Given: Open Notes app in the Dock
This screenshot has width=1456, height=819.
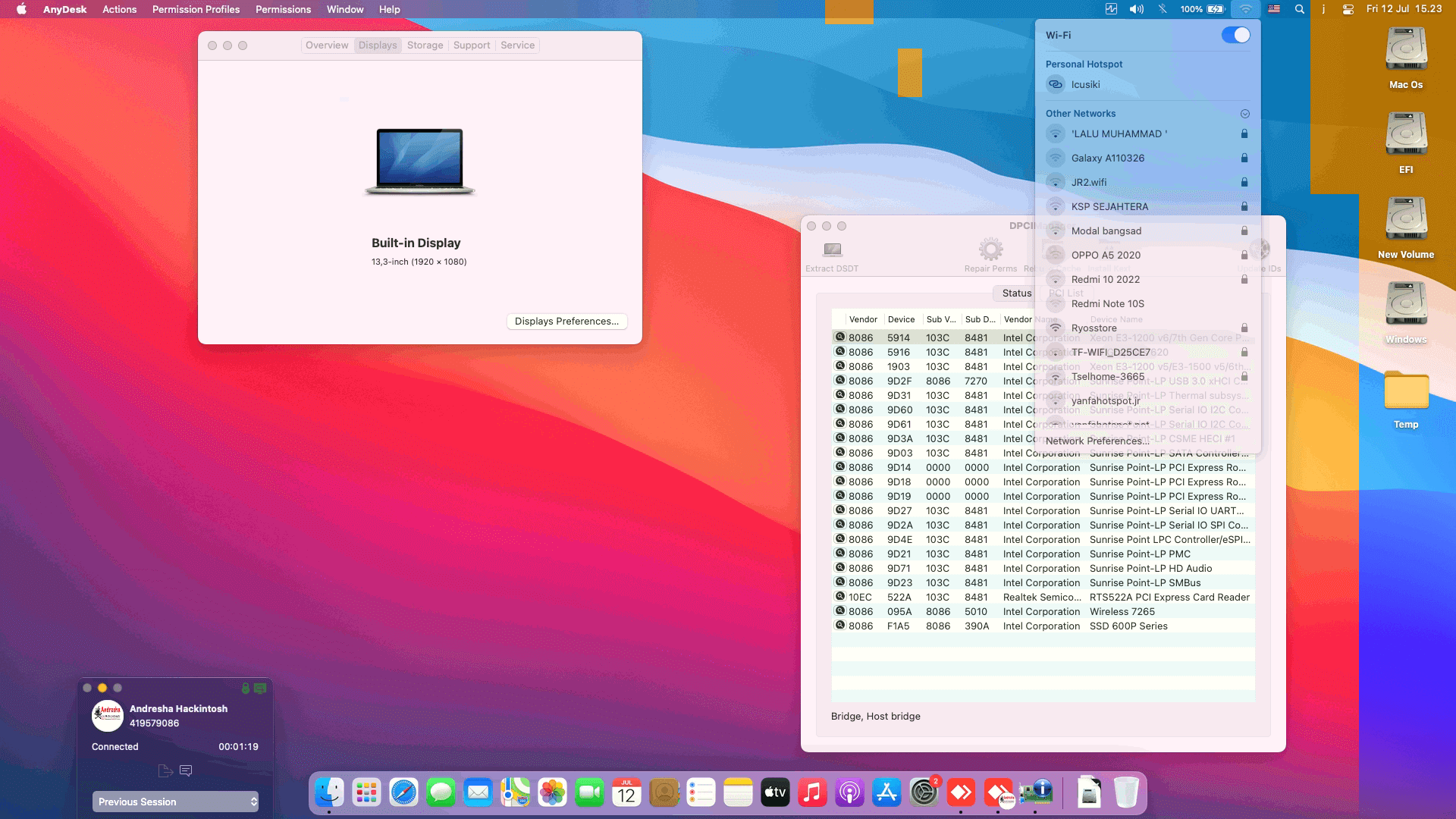Looking at the screenshot, I should tap(738, 792).
